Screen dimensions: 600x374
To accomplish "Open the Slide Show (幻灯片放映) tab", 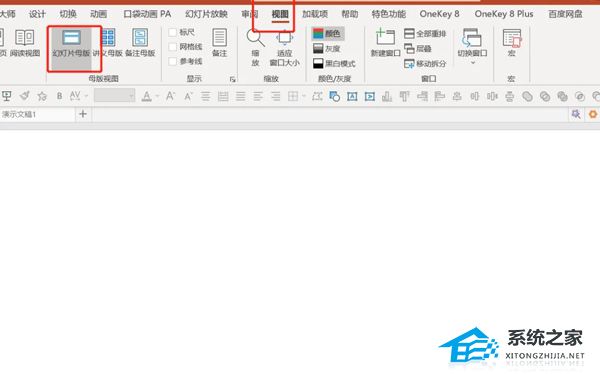I will (x=206, y=14).
